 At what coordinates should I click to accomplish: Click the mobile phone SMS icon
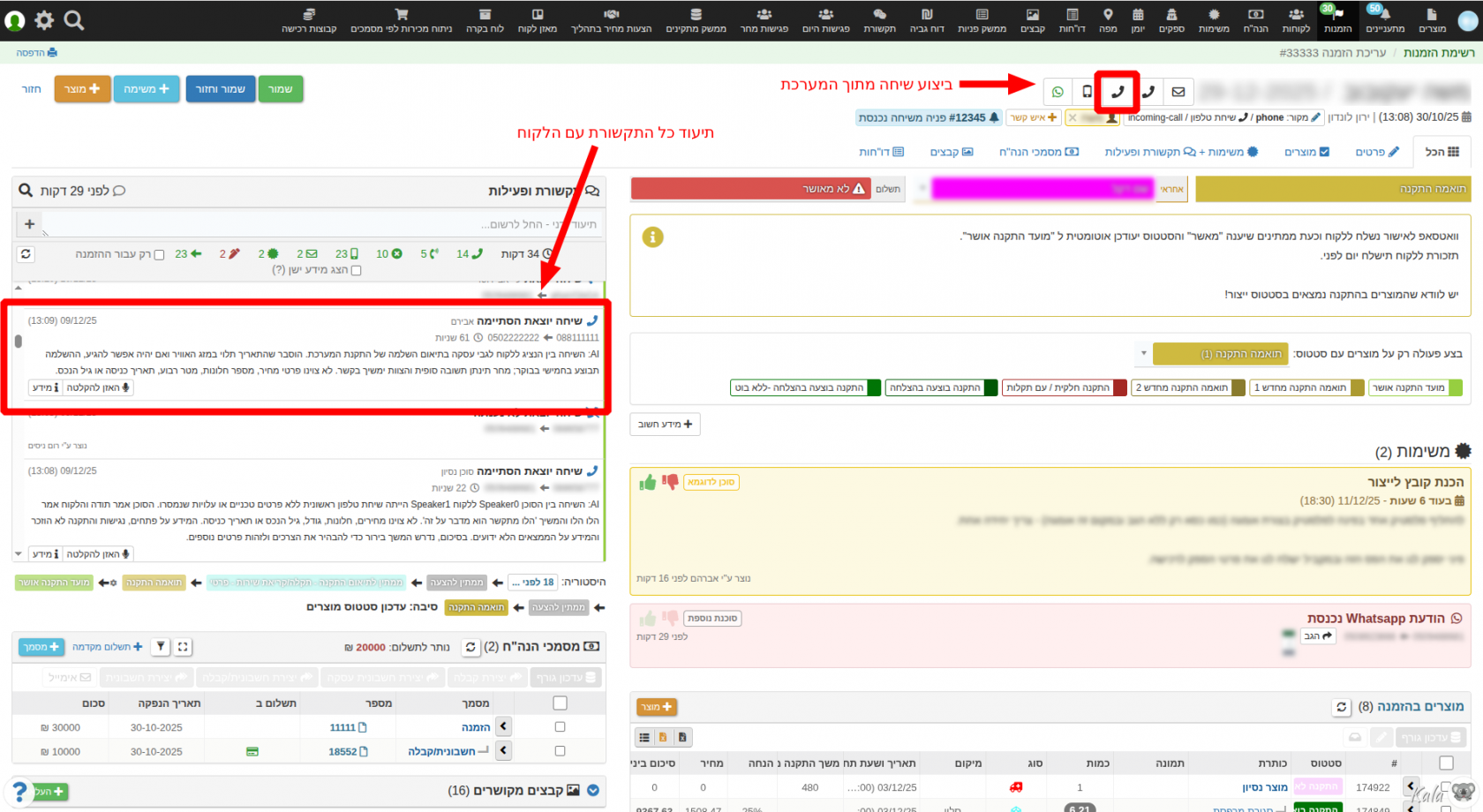[1088, 92]
